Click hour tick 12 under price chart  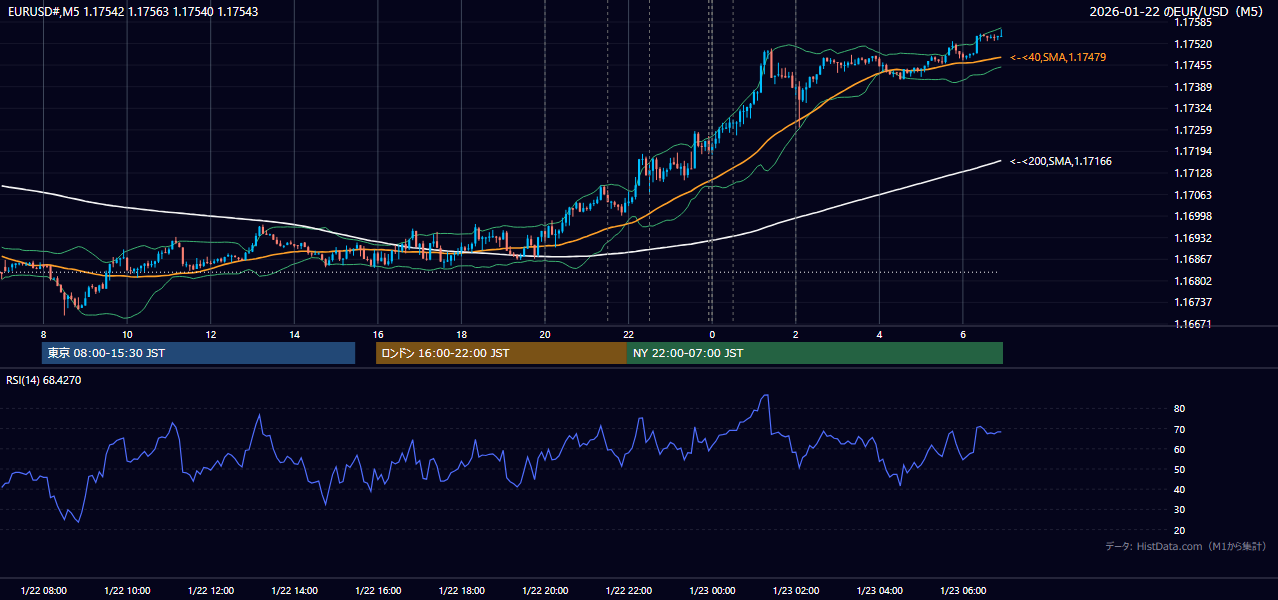[211, 334]
